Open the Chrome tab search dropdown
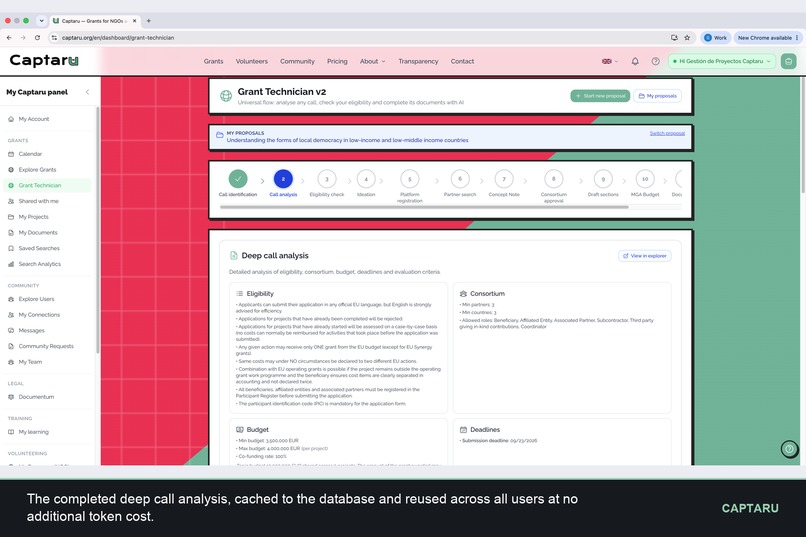 [41, 21]
